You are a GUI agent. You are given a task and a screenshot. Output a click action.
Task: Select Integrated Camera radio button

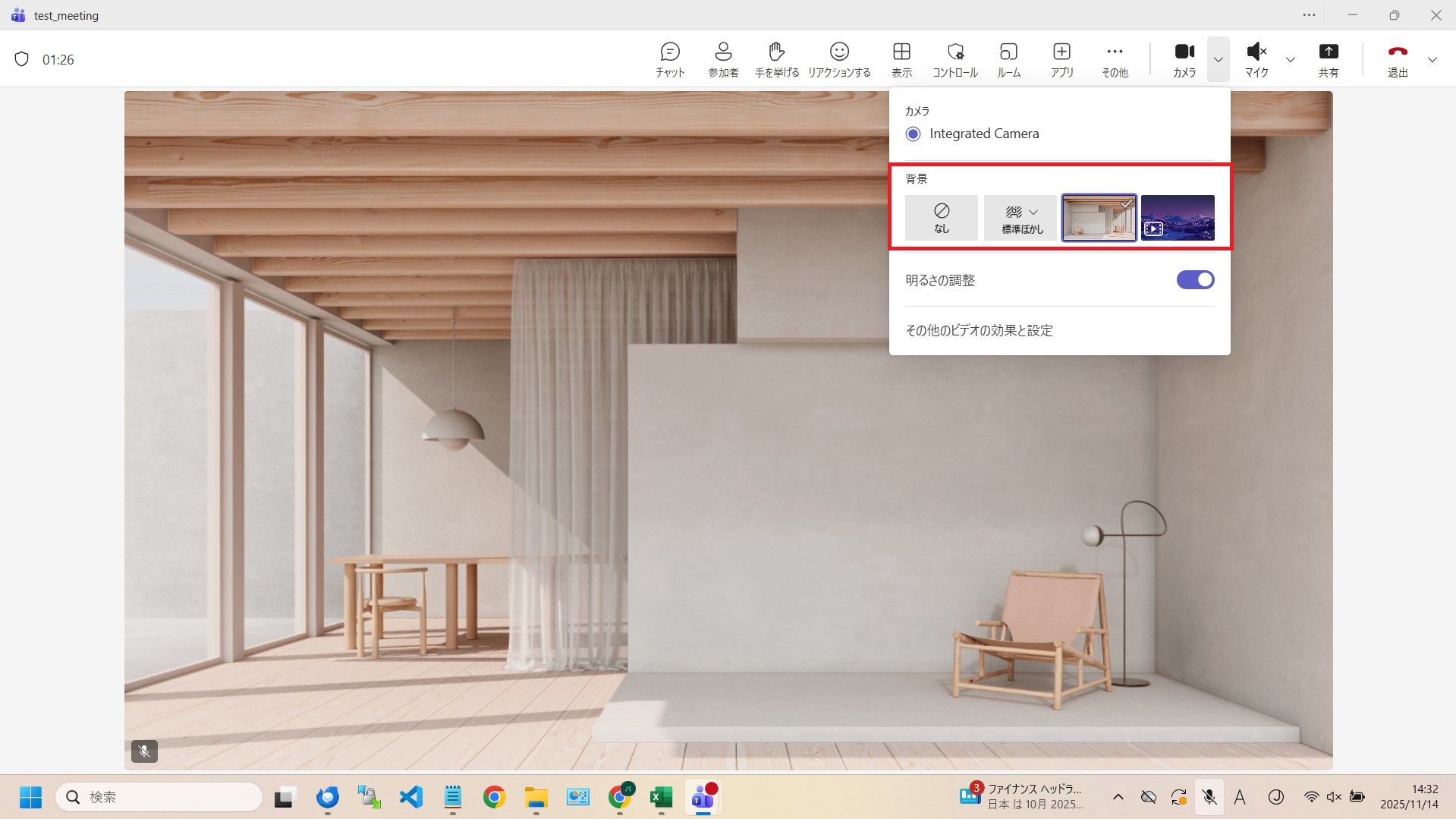point(914,134)
